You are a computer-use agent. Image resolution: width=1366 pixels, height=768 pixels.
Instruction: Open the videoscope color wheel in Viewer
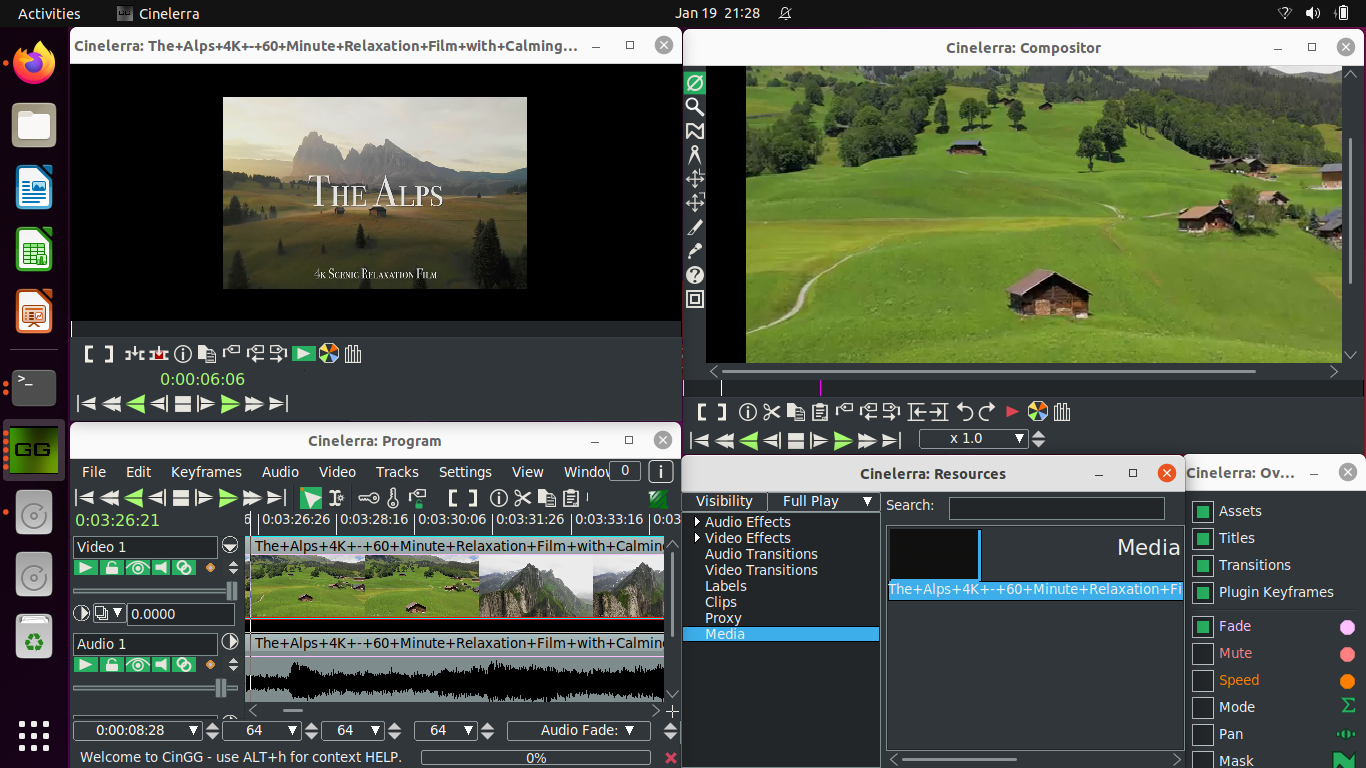pyautogui.click(x=328, y=353)
